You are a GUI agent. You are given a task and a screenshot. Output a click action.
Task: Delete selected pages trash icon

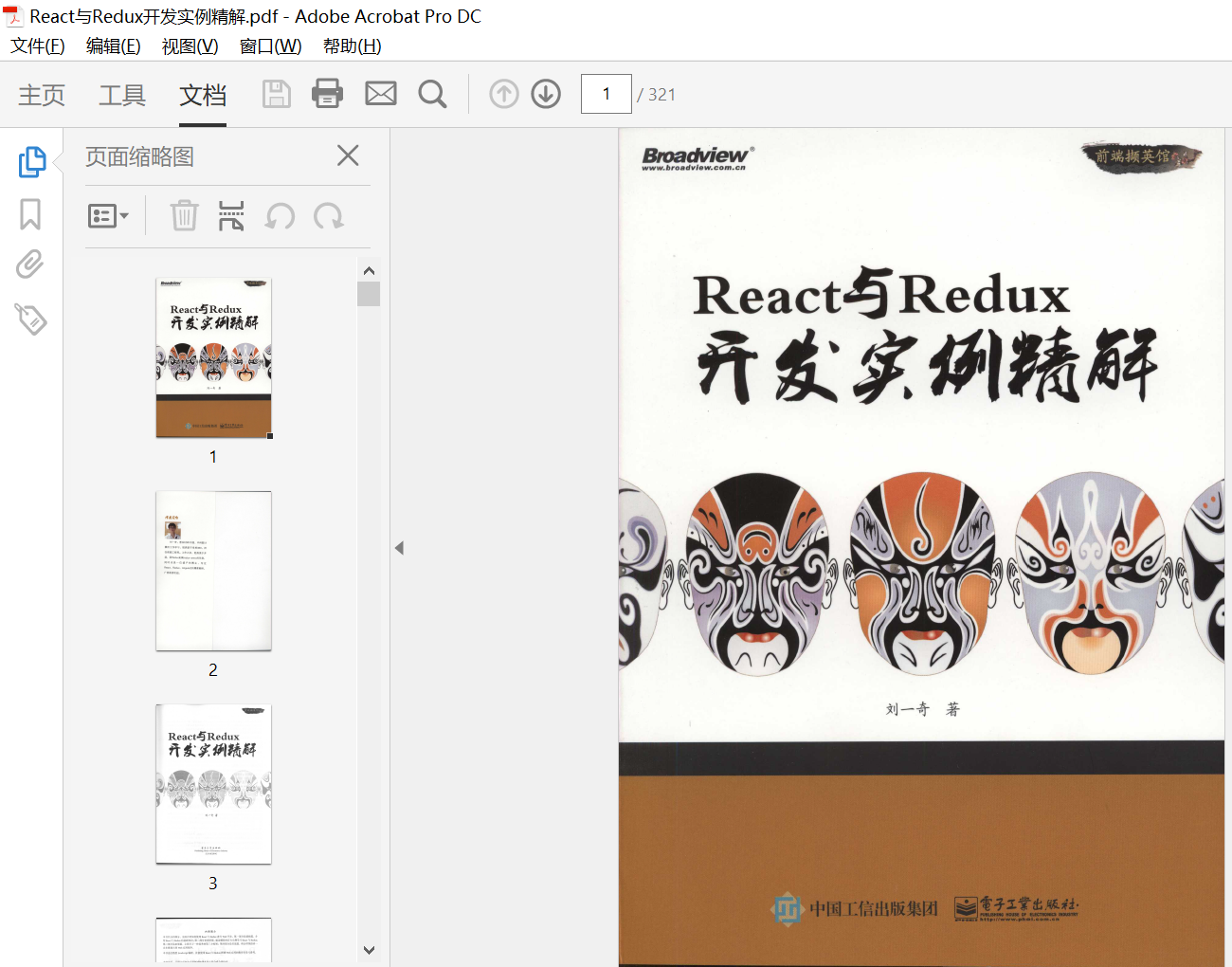click(x=184, y=216)
